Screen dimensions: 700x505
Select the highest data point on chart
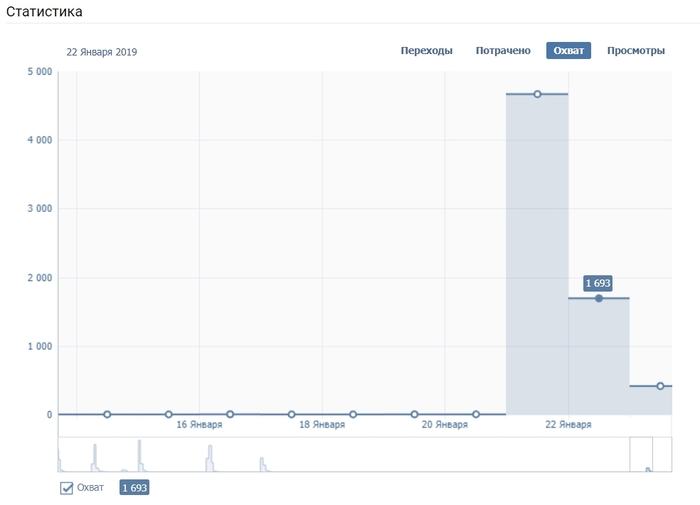point(537,94)
